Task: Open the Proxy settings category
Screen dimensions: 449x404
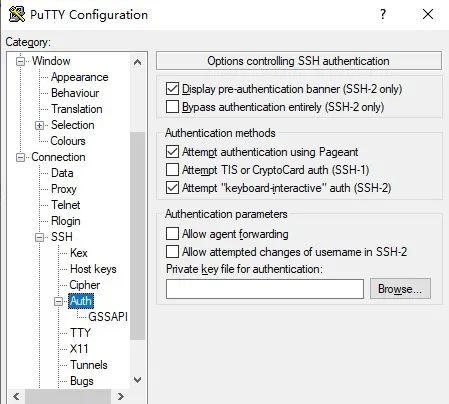Action: (64, 189)
